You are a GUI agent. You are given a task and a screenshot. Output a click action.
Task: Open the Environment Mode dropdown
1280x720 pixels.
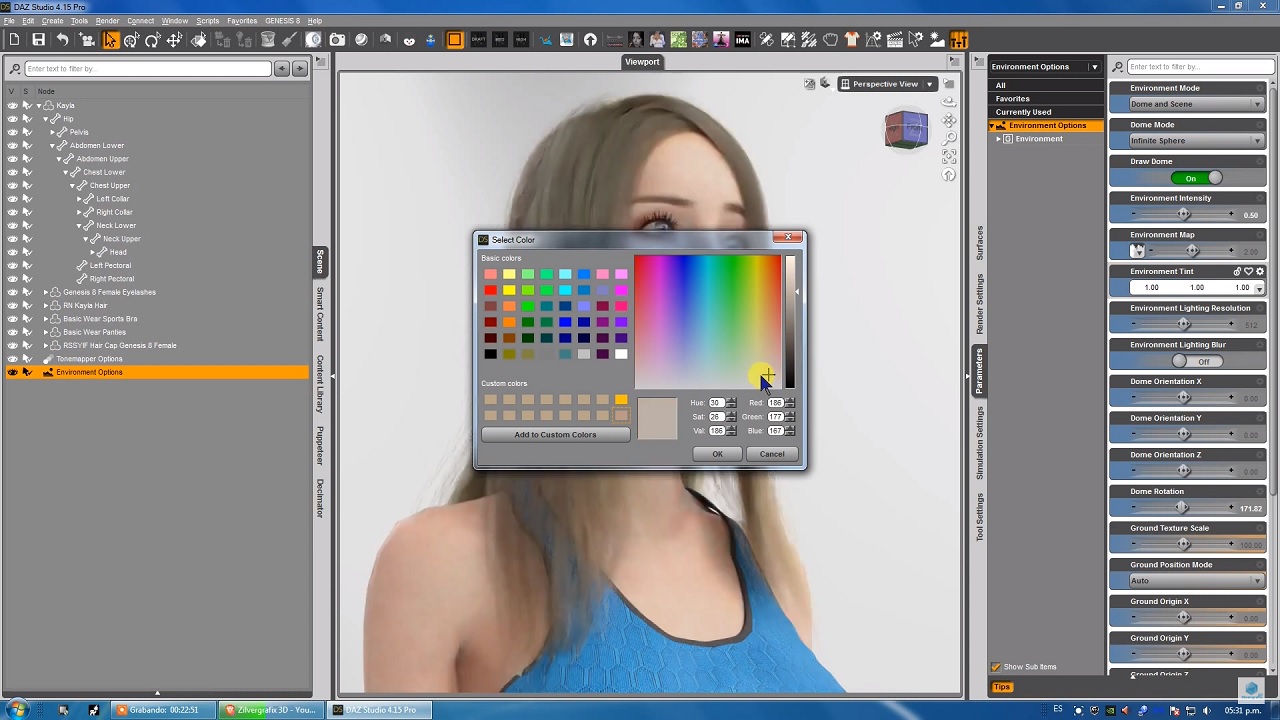point(1196,104)
